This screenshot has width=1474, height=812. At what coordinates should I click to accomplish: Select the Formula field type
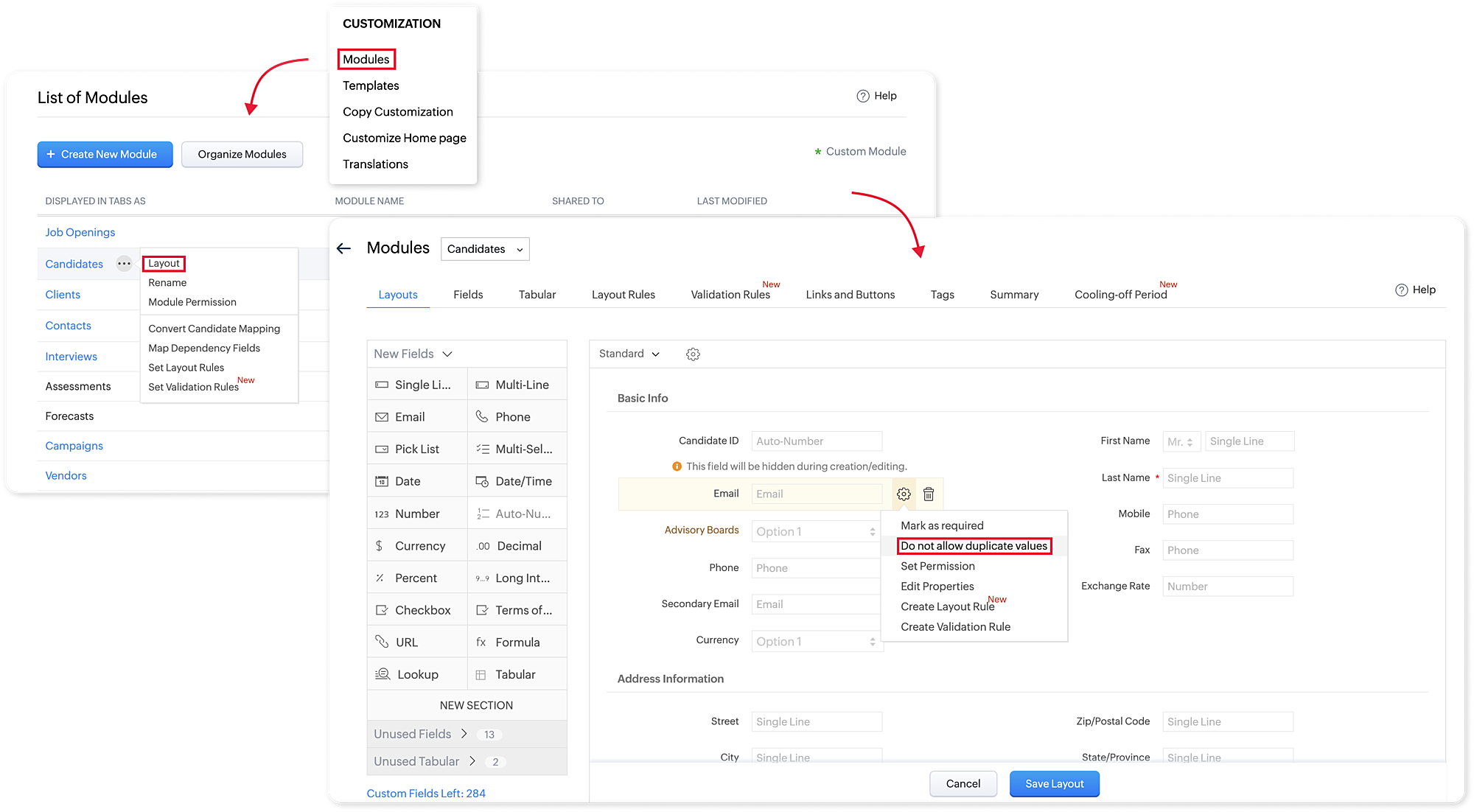click(x=517, y=643)
